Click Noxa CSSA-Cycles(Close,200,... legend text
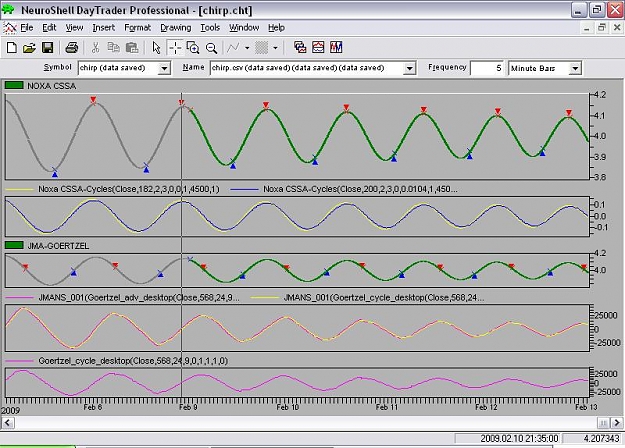 point(360,189)
